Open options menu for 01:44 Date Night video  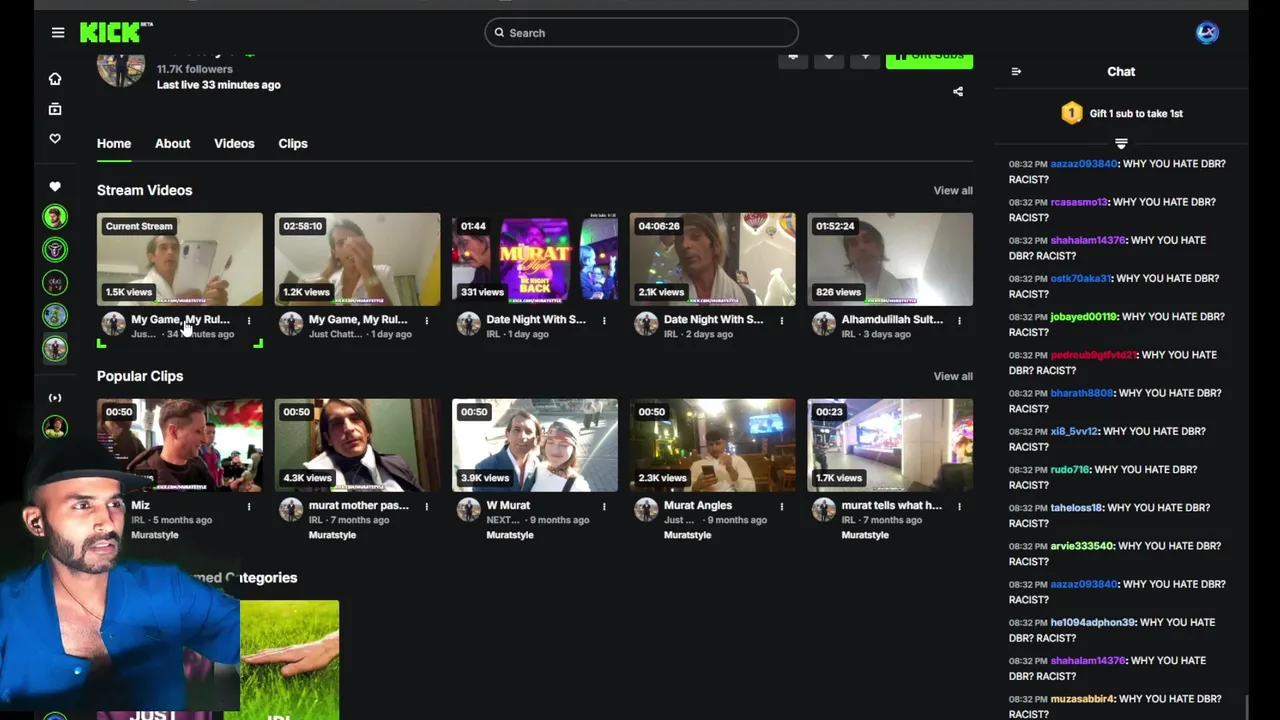click(x=604, y=321)
